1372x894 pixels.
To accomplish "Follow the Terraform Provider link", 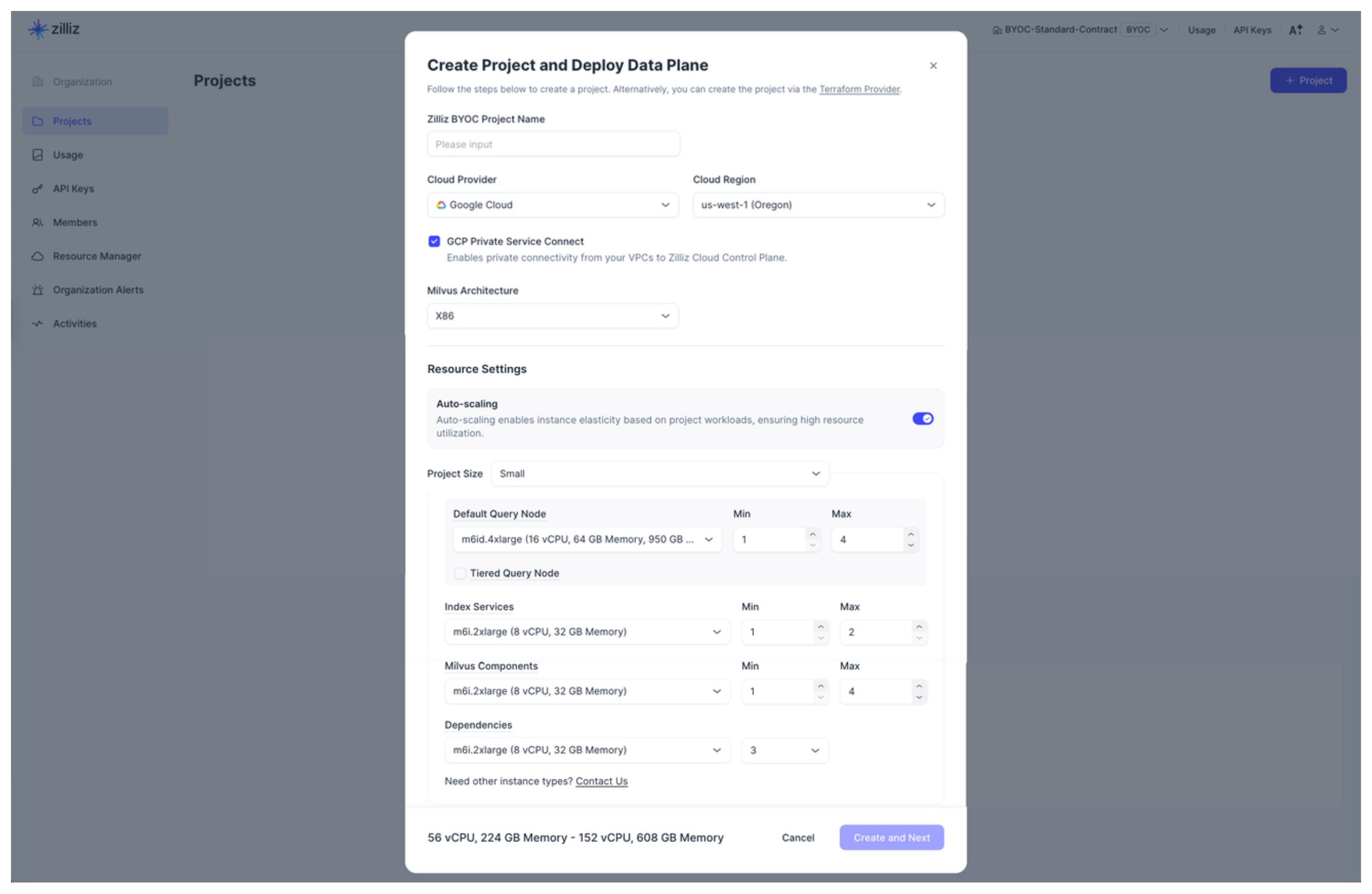I will point(859,89).
